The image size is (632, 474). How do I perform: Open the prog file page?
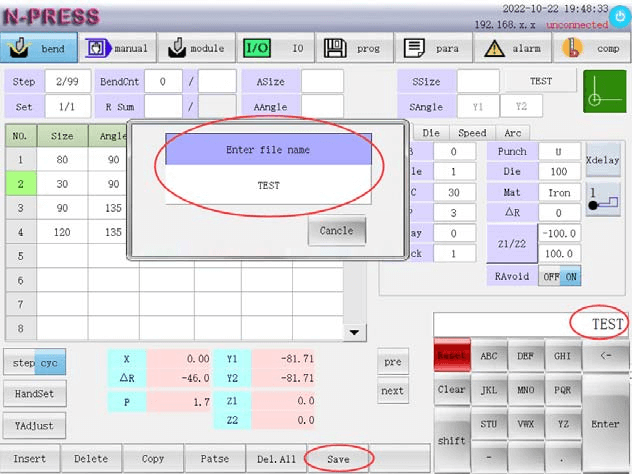click(x=354, y=48)
